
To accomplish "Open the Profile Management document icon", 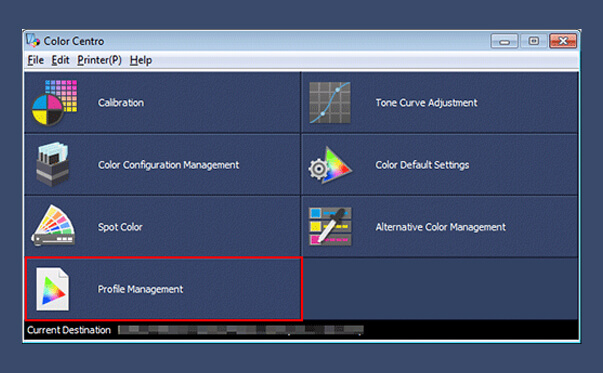I will 53,289.
